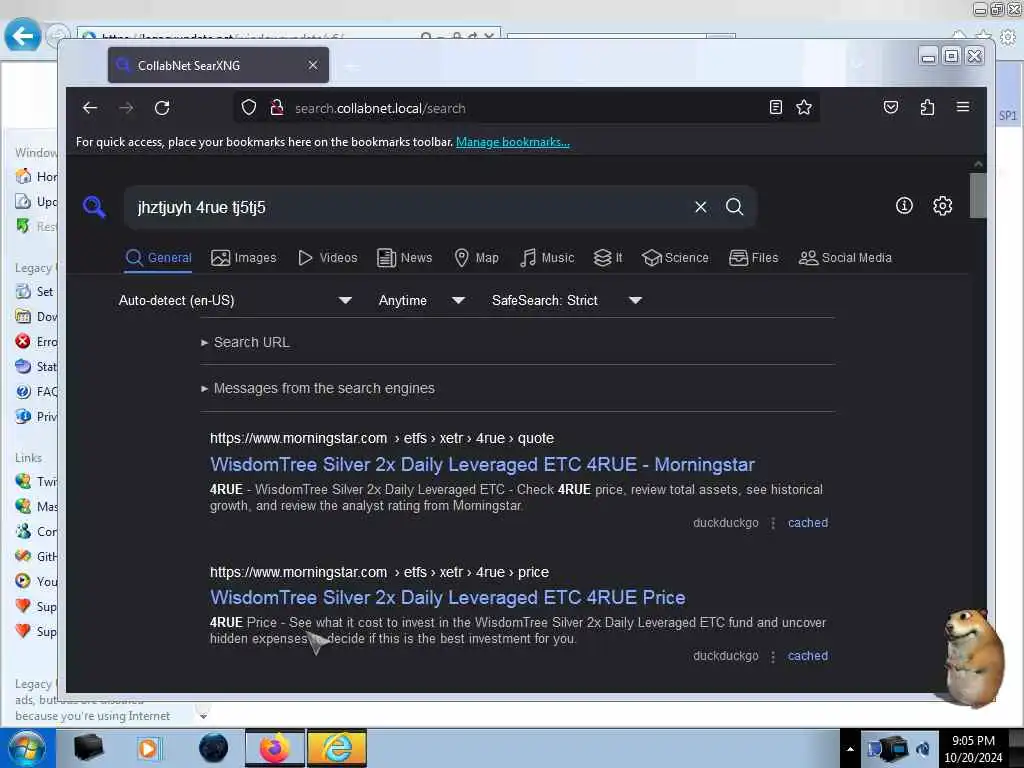The width and height of the screenshot is (1024, 768).
Task: Open Manage bookmarks link
Action: 513,142
